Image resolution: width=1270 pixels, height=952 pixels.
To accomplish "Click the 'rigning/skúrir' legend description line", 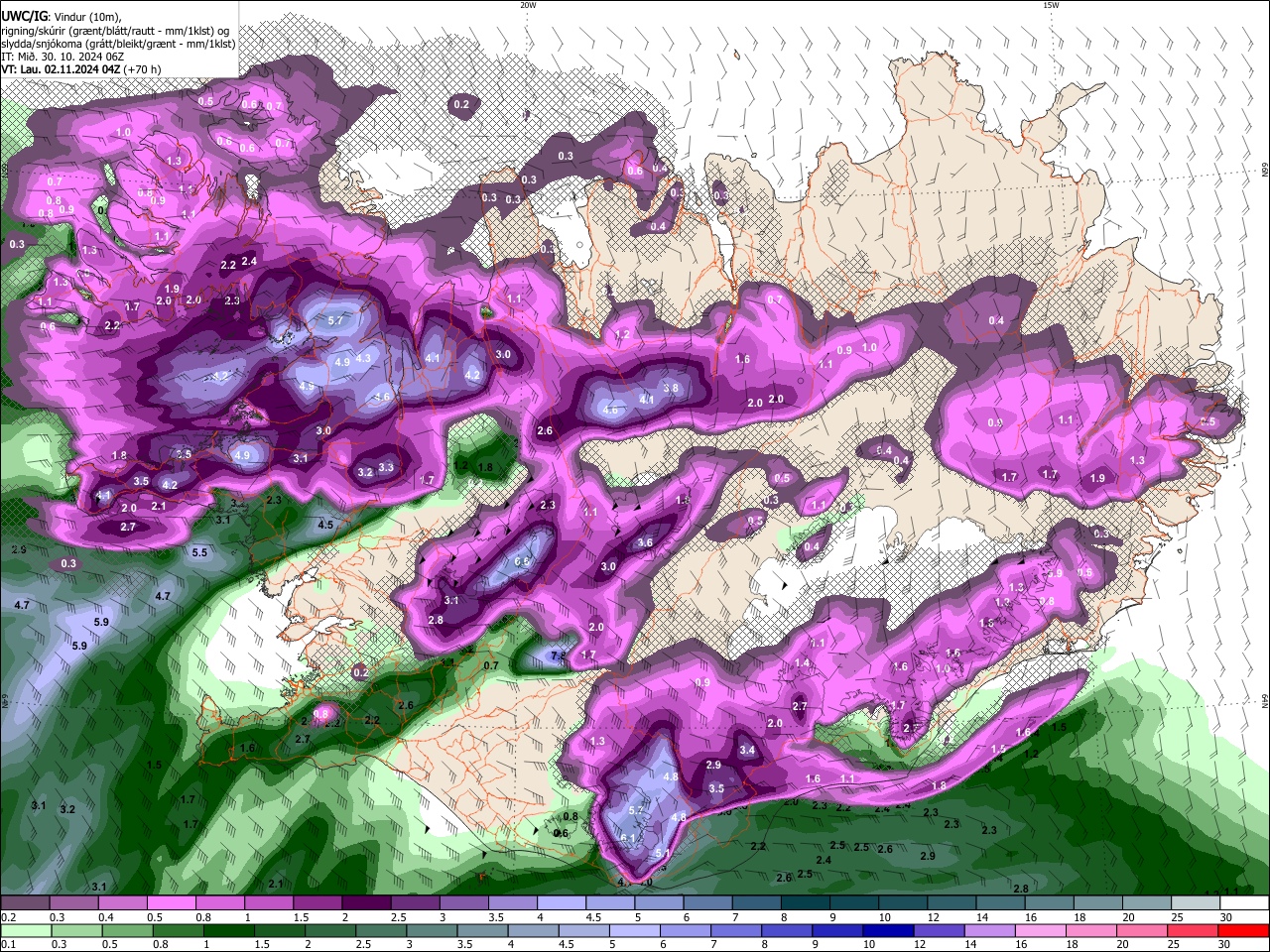I will pyautogui.click(x=117, y=30).
